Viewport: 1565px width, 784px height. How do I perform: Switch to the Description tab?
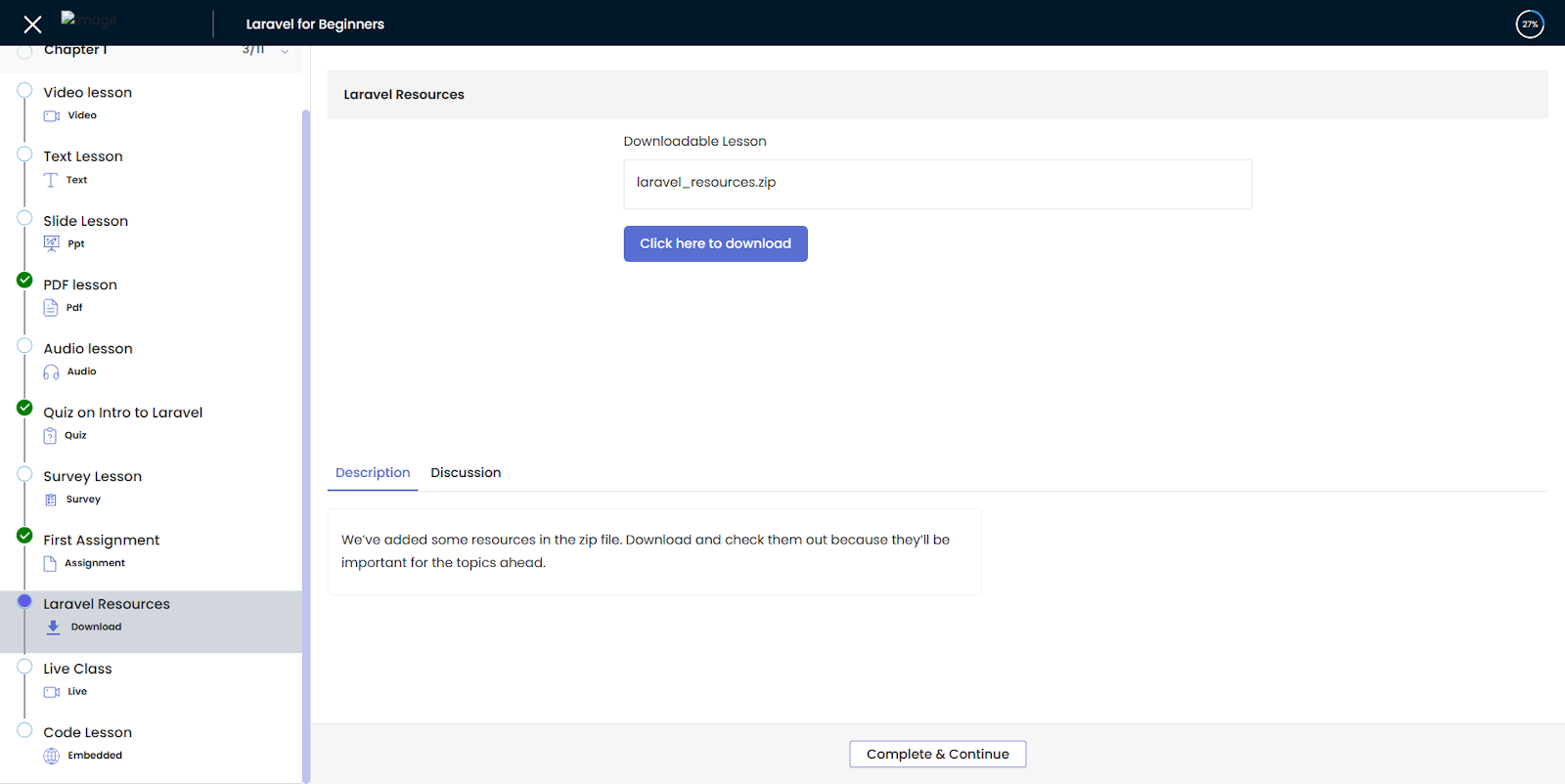tap(373, 473)
